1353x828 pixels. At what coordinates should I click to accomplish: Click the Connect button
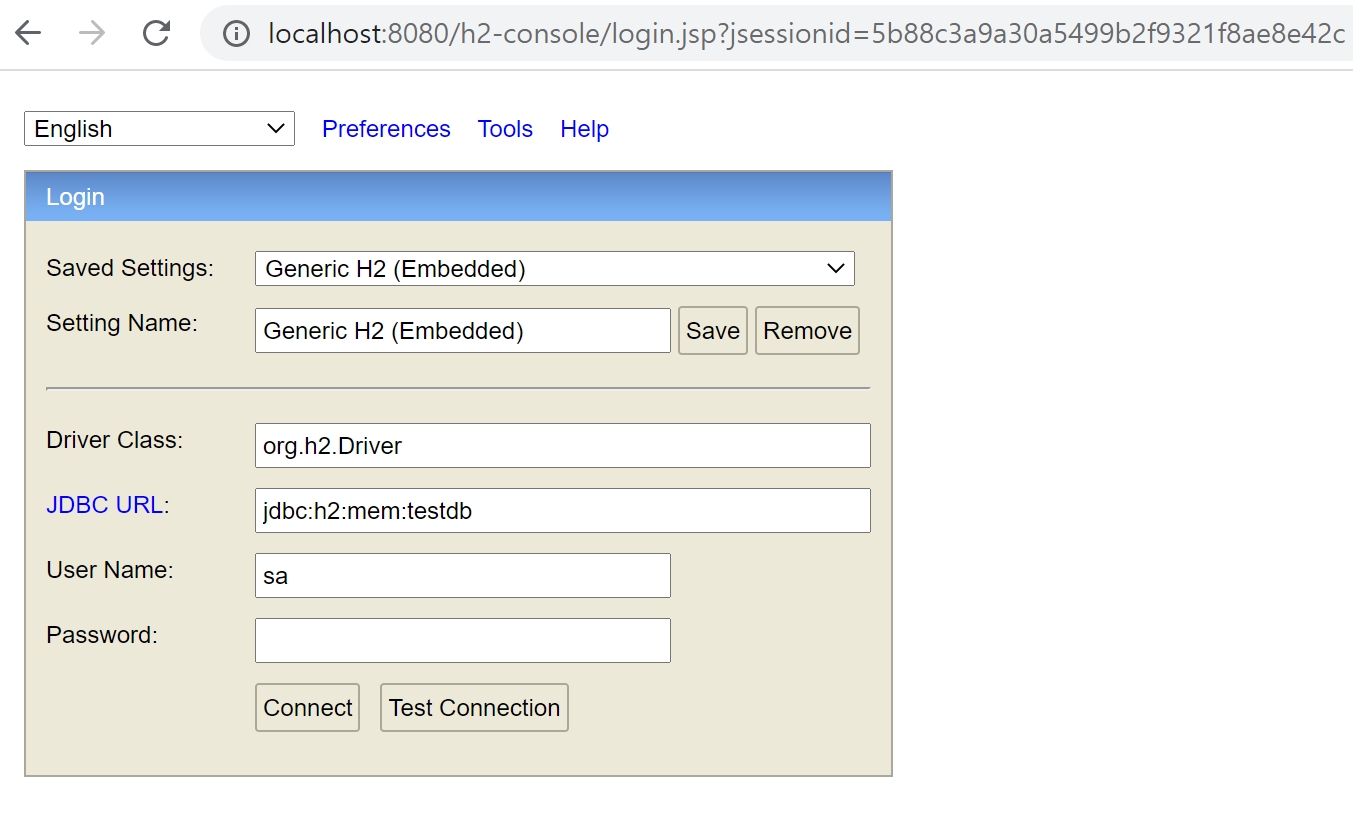click(x=307, y=707)
